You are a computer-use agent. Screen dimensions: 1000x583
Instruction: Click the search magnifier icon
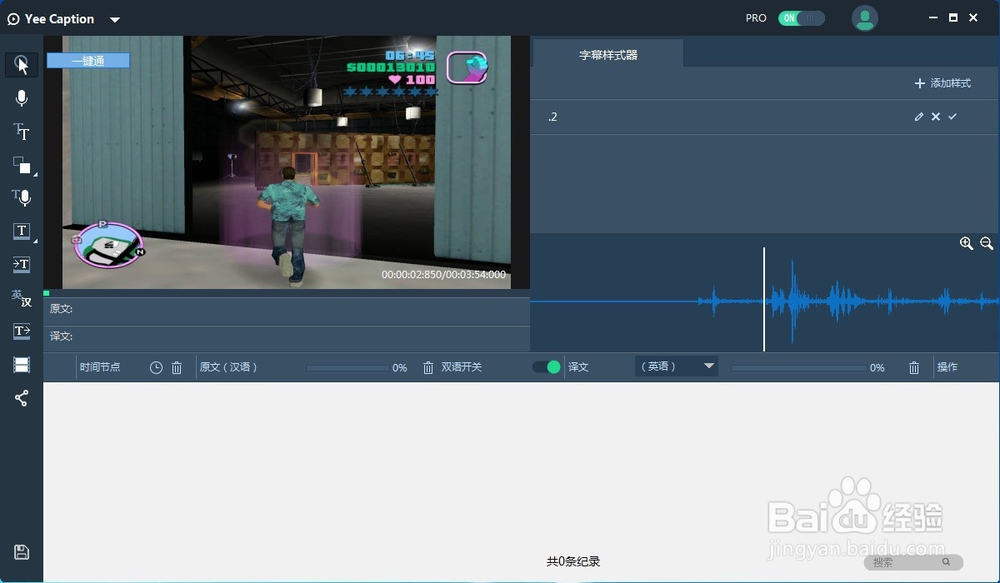(x=946, y=562)
